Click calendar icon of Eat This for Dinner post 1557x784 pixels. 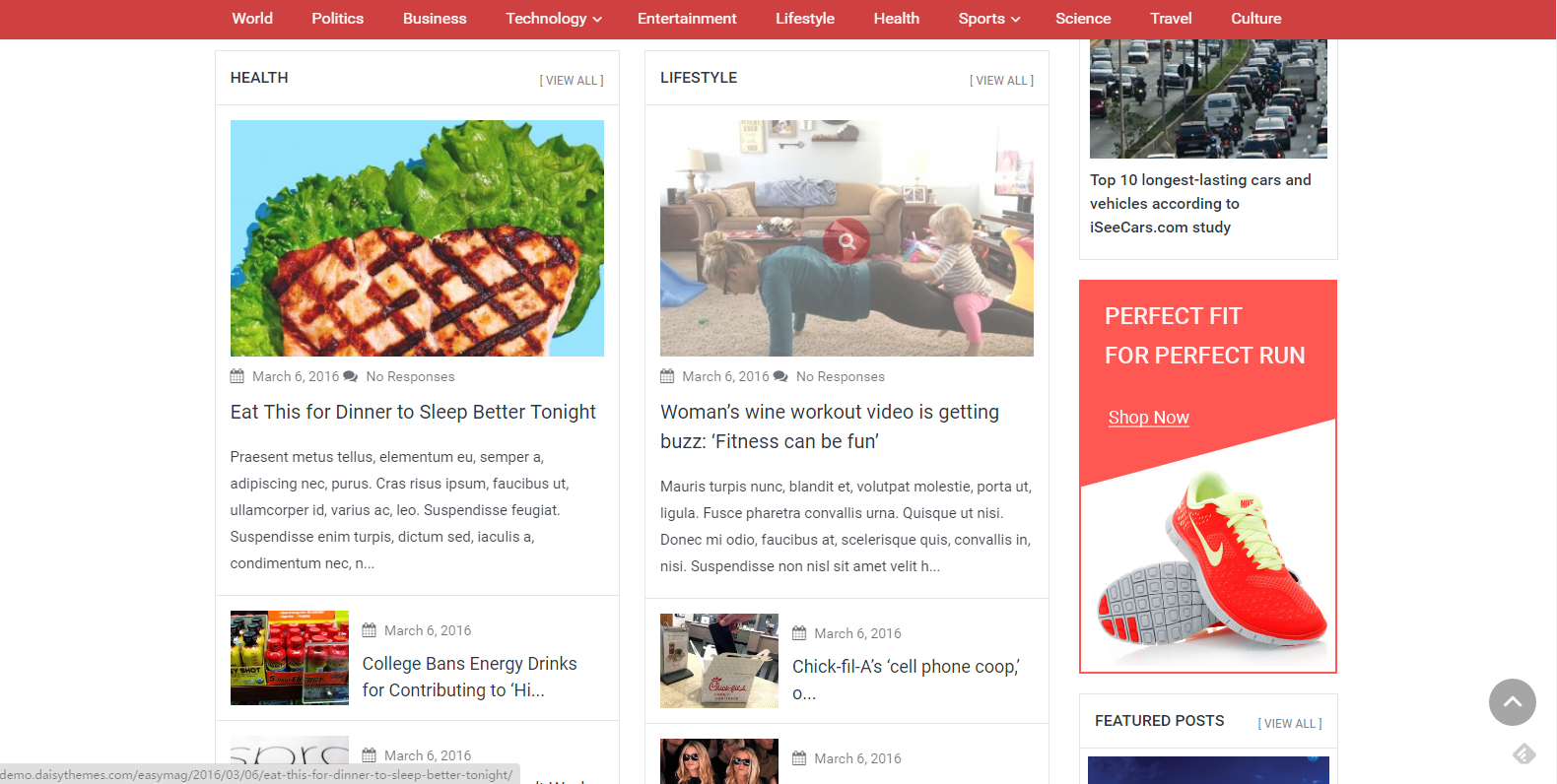click(237, 376)
